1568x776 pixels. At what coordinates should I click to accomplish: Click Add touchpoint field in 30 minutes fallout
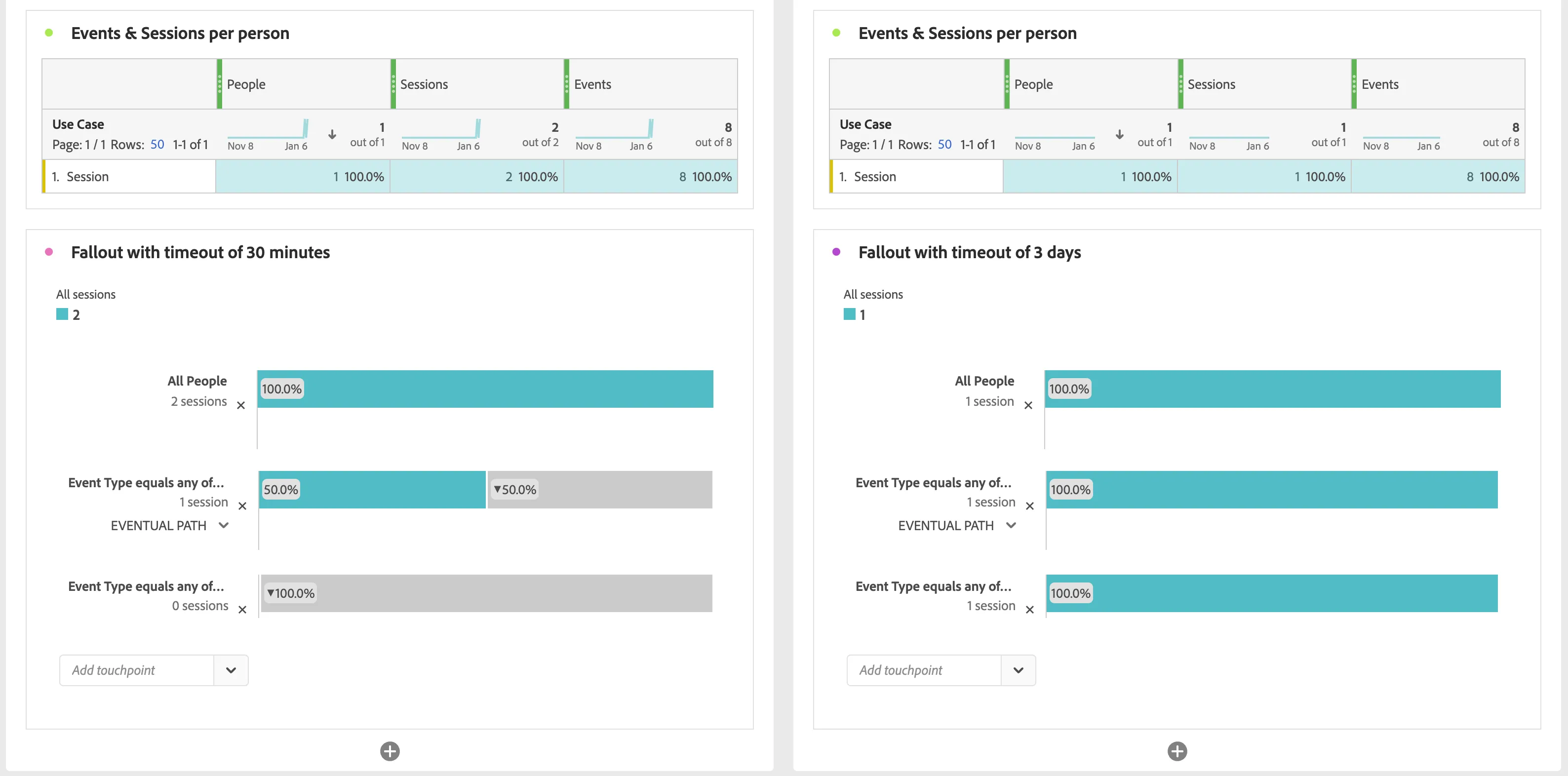click(x=137, y=670)
